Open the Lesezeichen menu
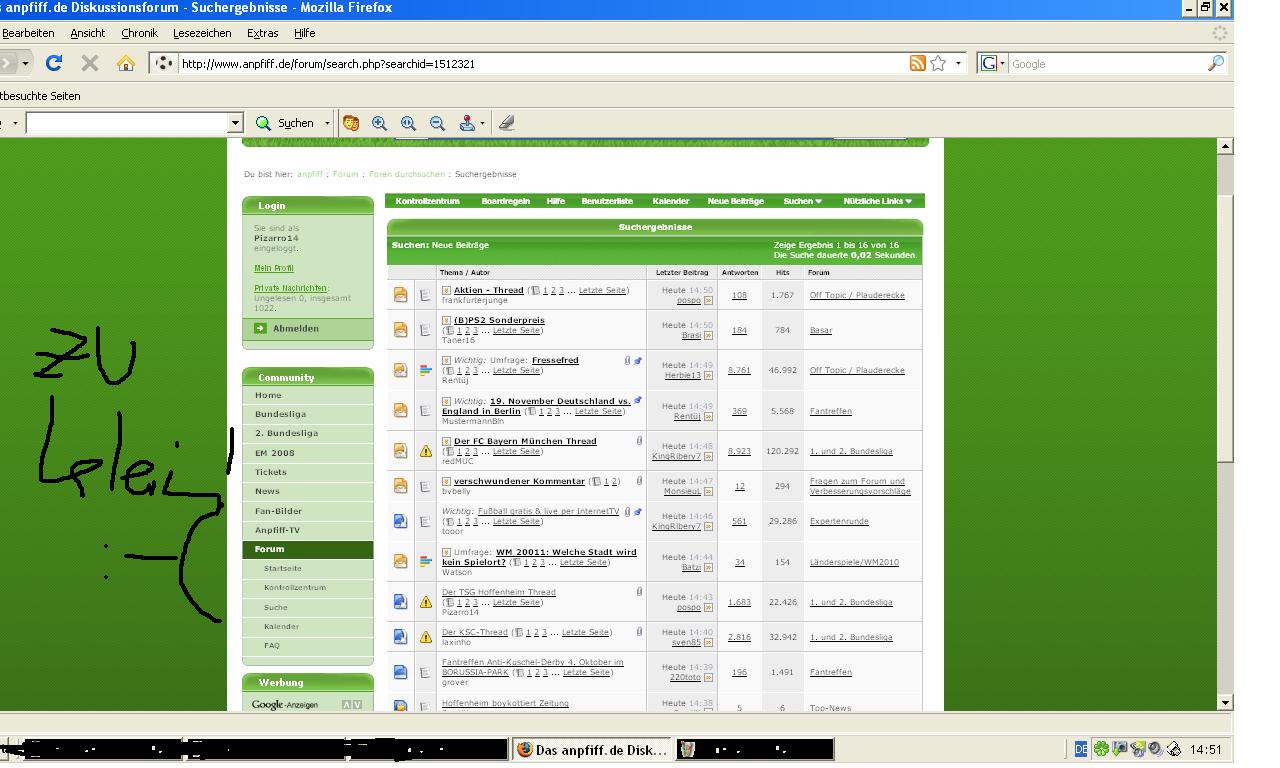This screenshot has height=768, width=1280. (202, 33)
